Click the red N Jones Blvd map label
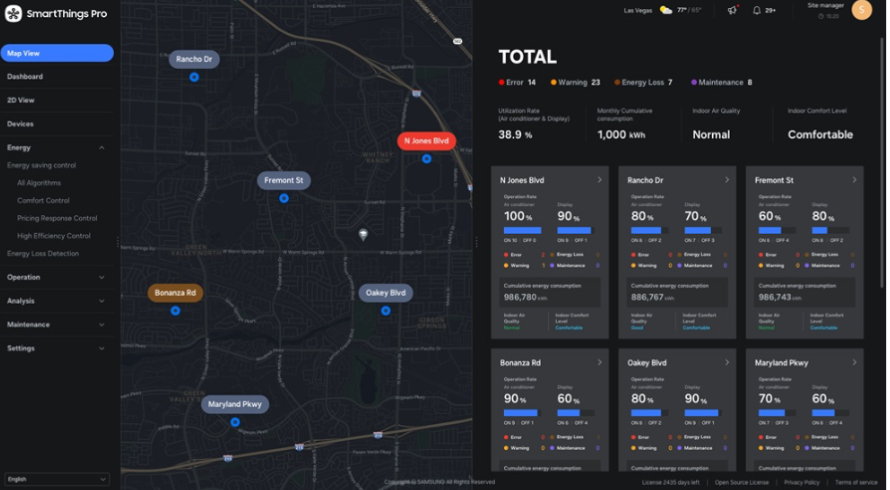This screenshot has width=890, height=490. point(426,141)
